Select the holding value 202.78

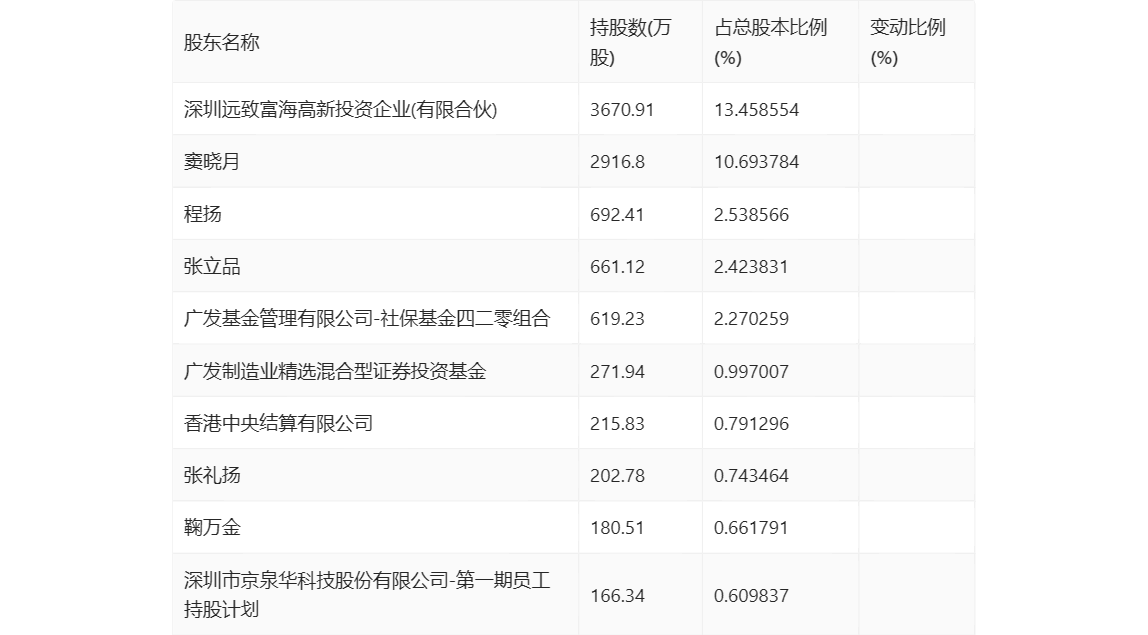(617, 475)
